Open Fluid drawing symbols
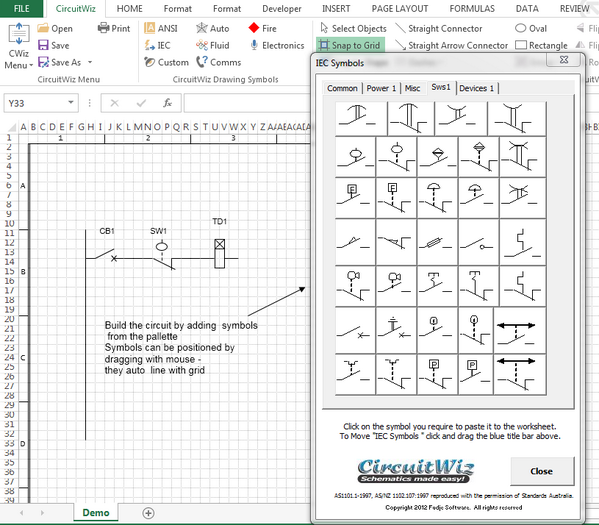 point(212,45)
